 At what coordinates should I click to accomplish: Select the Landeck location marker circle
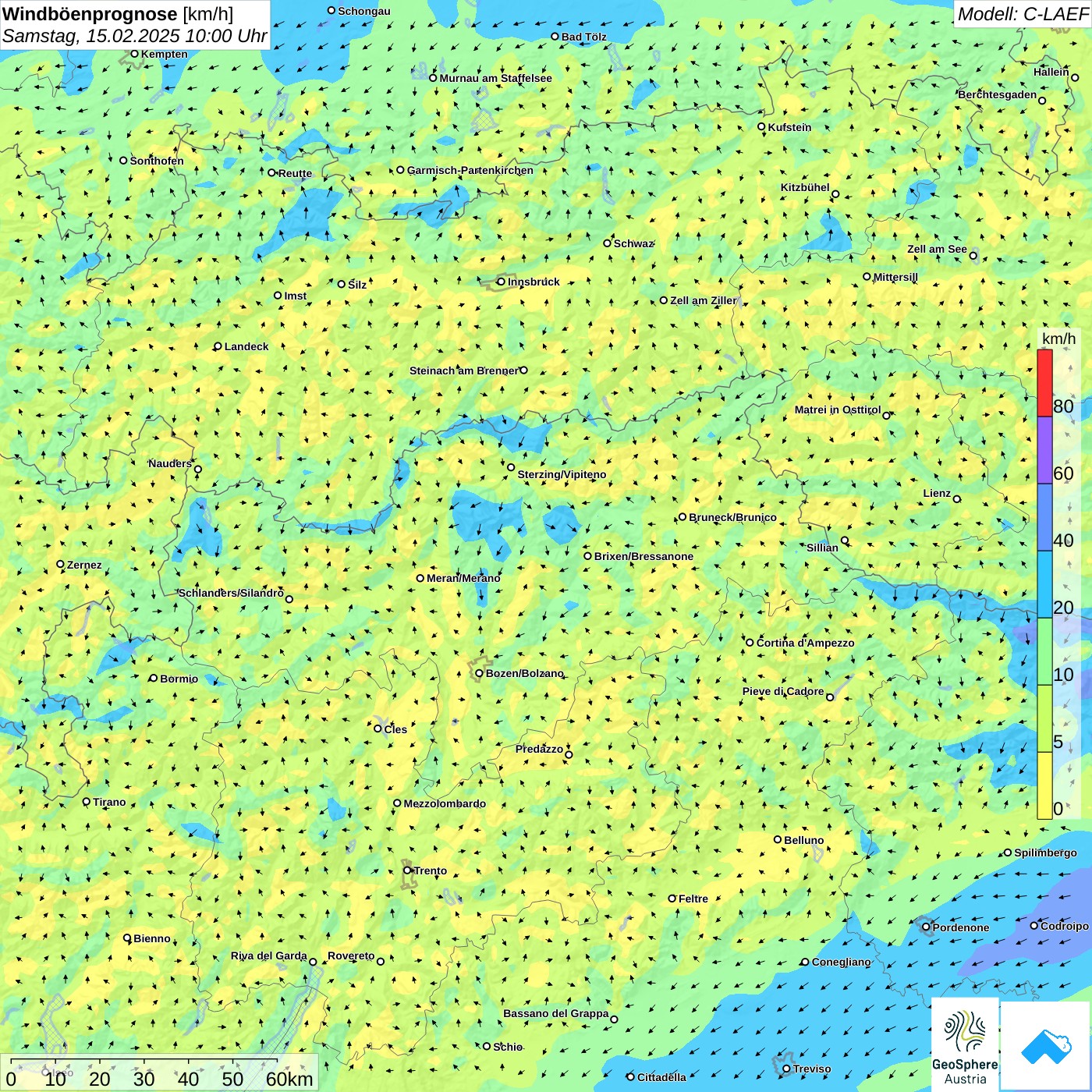coord(218,346)
